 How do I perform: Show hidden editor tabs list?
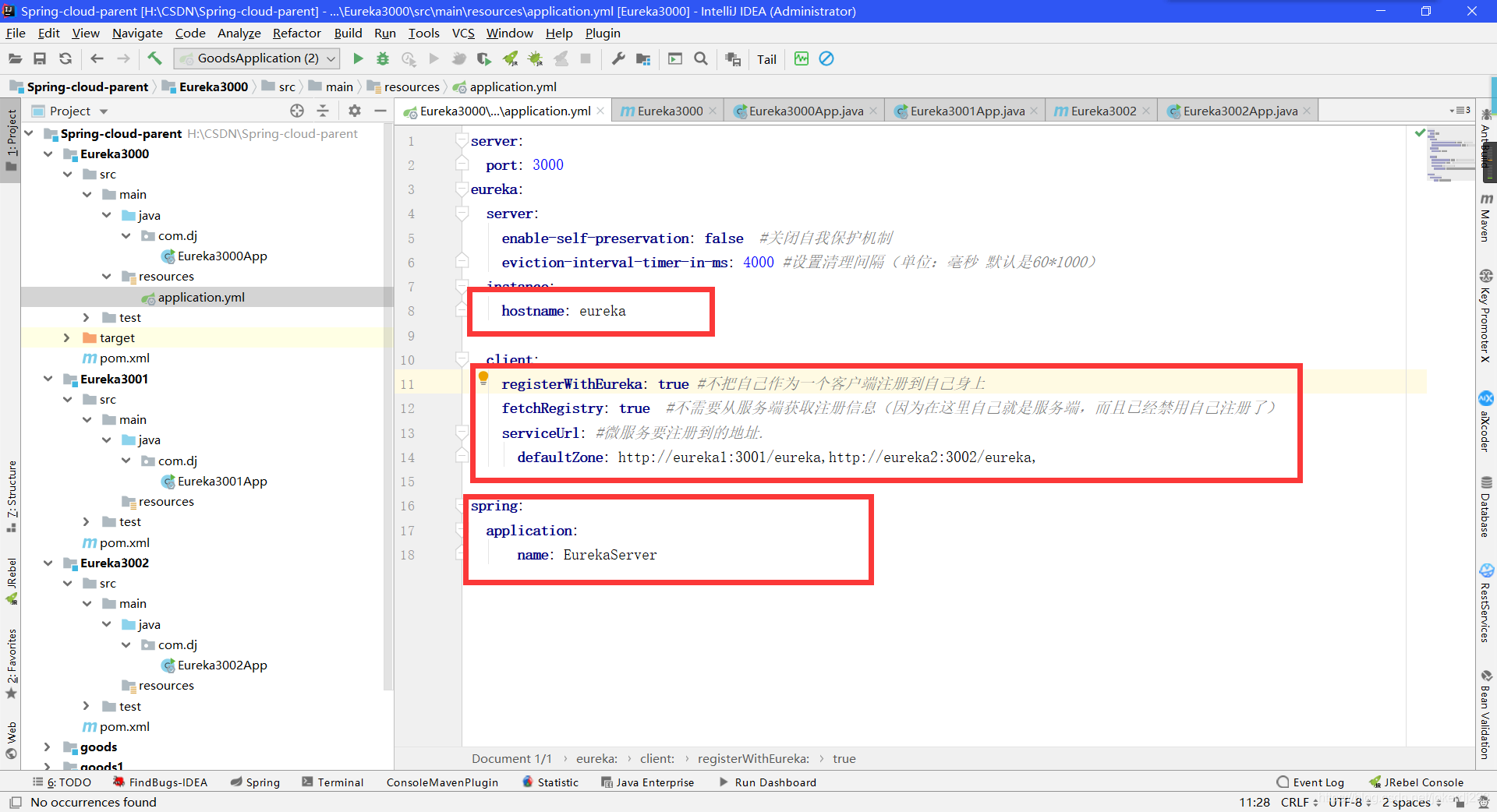click(1460, 111)
